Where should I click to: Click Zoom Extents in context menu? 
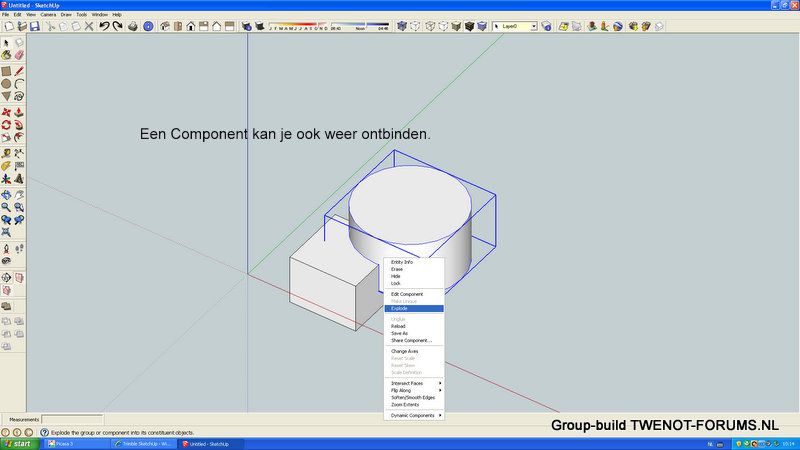[x=414, y=405]
